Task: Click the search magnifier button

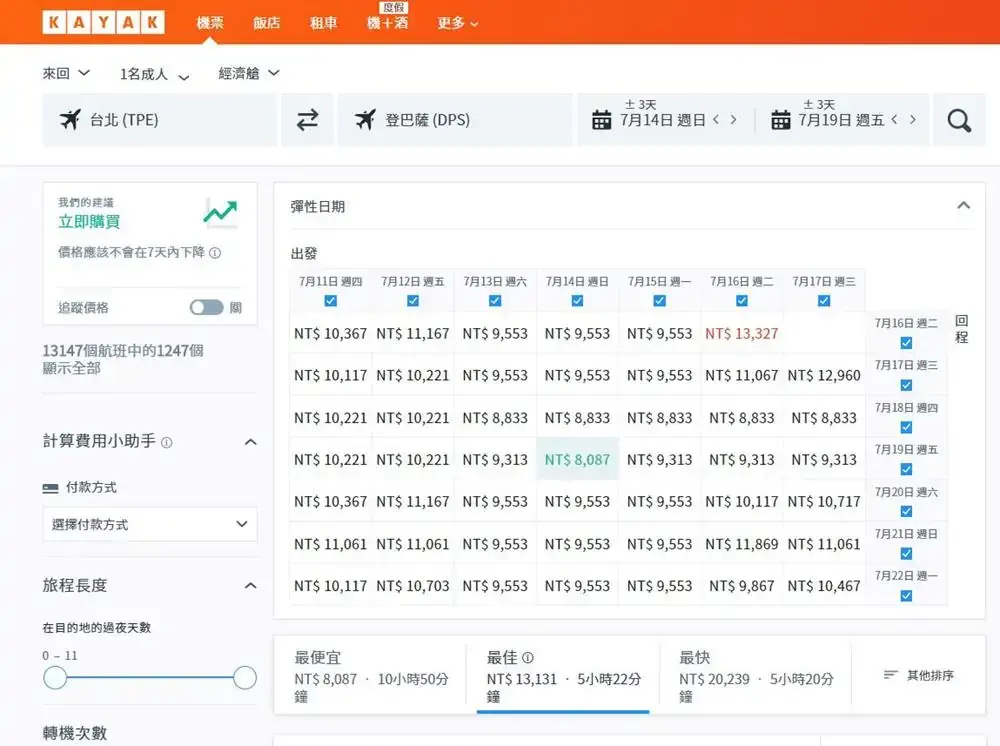Action: 959,120
